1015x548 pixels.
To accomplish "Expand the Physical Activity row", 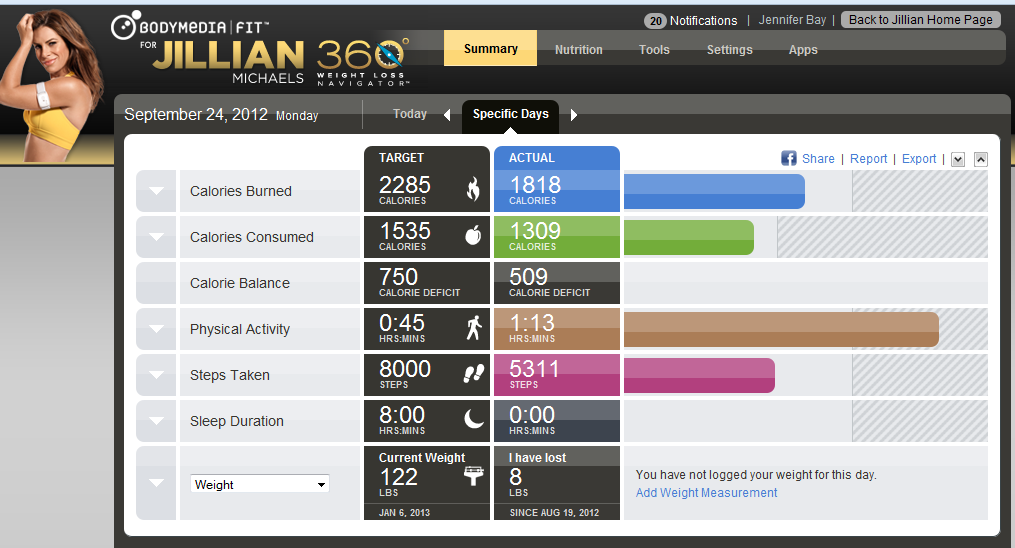I will (156, 329).
